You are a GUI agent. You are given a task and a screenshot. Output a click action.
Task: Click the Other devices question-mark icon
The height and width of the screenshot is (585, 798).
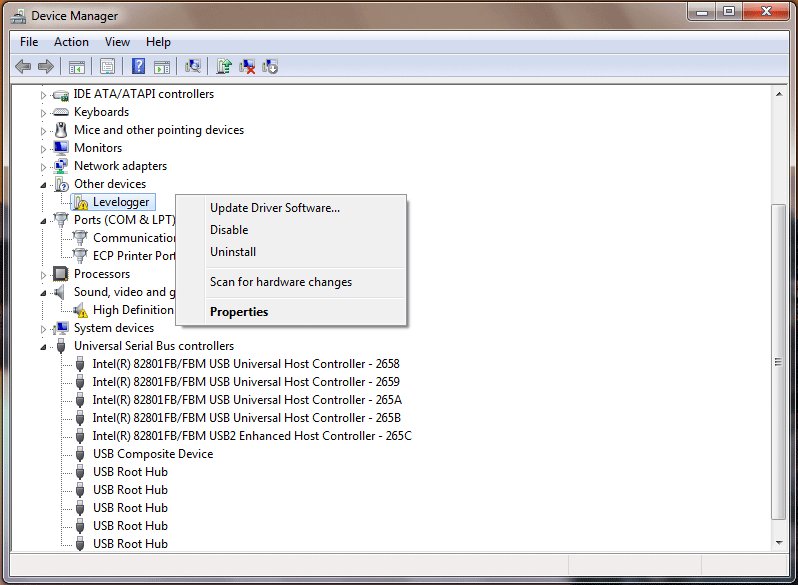coord(61,184)
